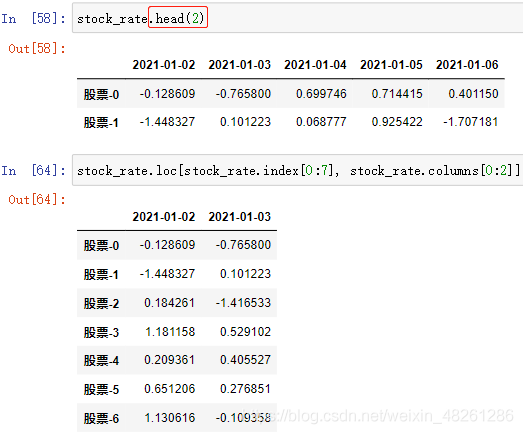Click value 0.276851
The image size is (523, 434).
245,389
